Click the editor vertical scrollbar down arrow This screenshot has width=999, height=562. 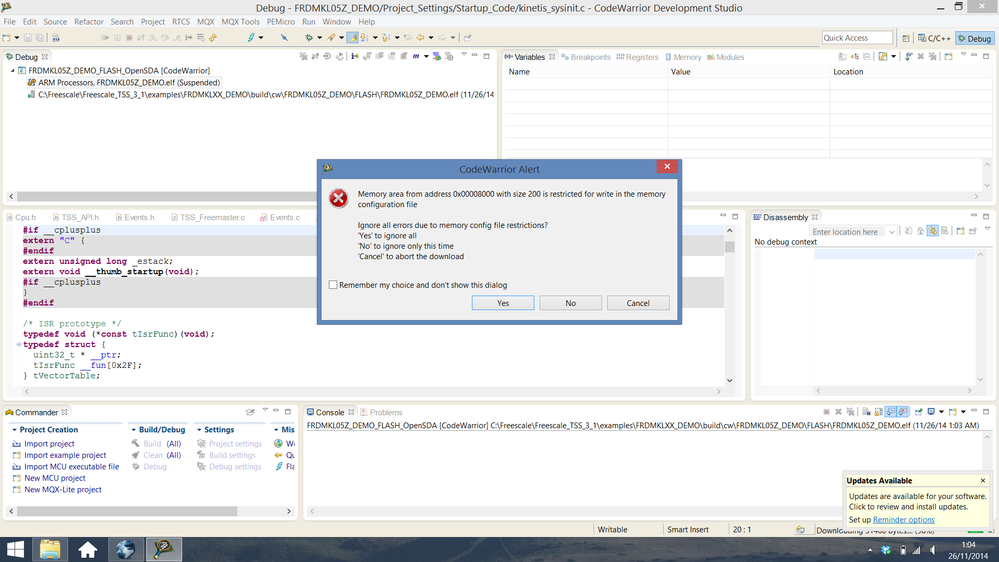click(729, 380)
